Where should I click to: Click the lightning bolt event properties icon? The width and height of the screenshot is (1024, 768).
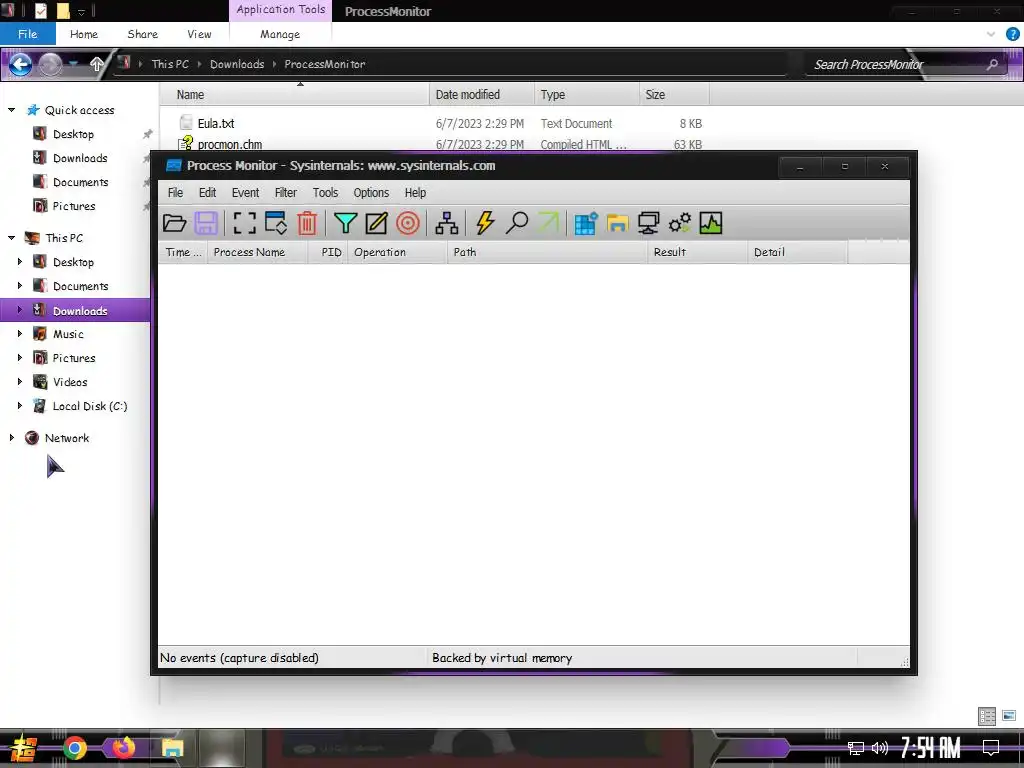[x=485, y=223]
